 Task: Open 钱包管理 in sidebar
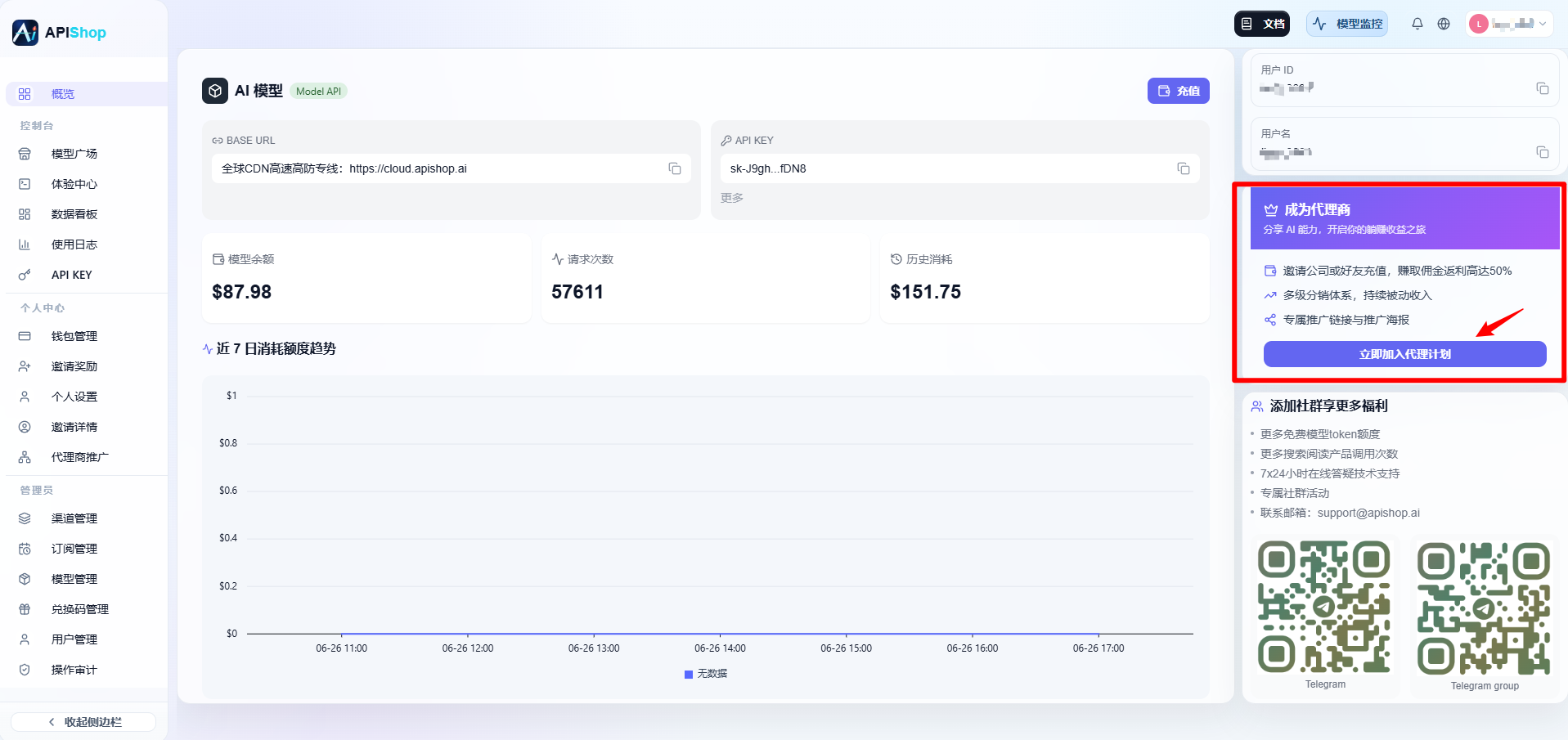pos(86,336)
